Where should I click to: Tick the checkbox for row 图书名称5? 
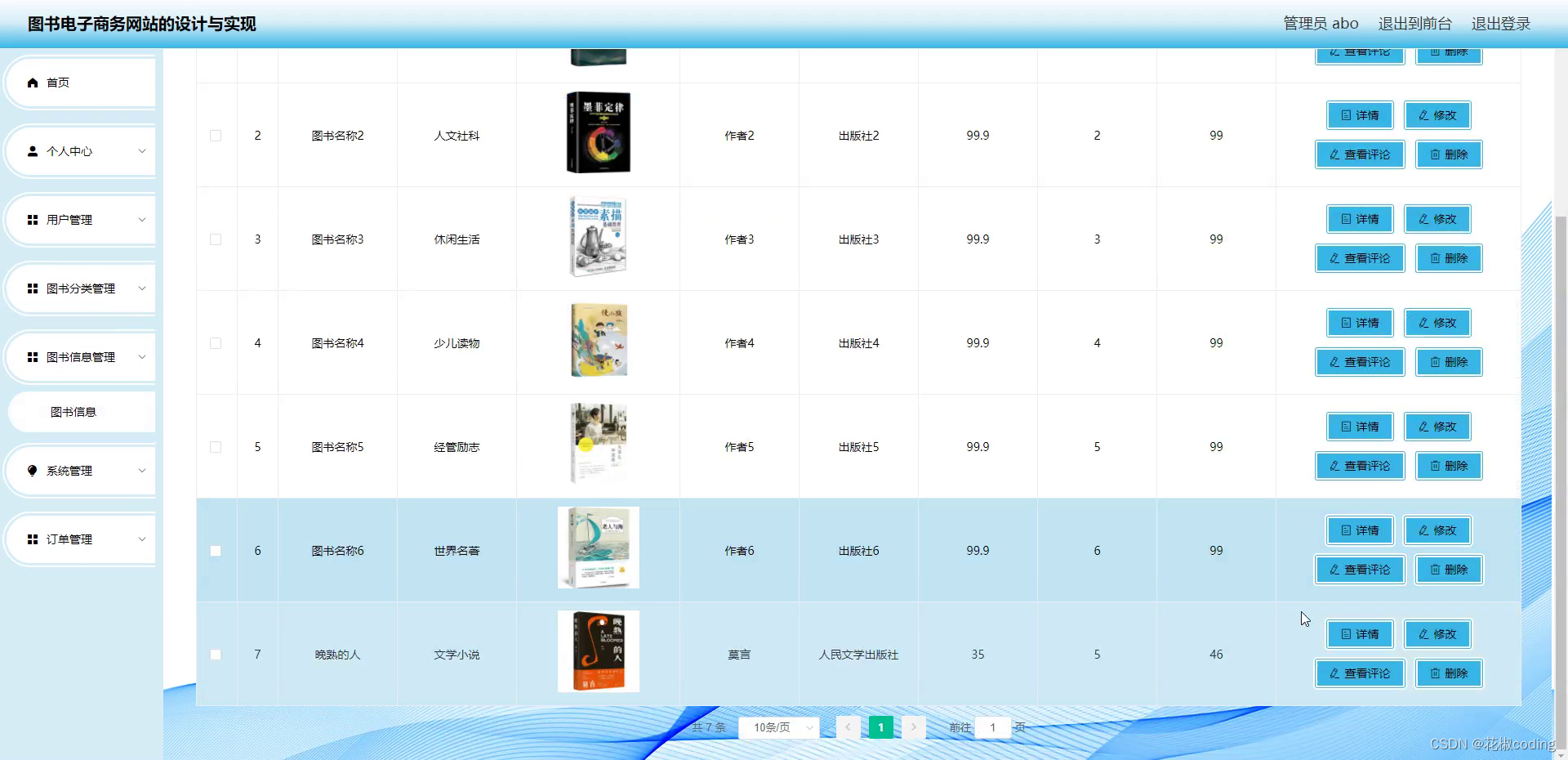click(216, 447)
